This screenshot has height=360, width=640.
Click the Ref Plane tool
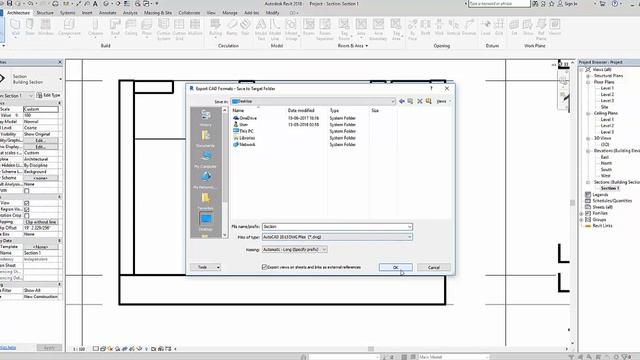click(541, 29)
